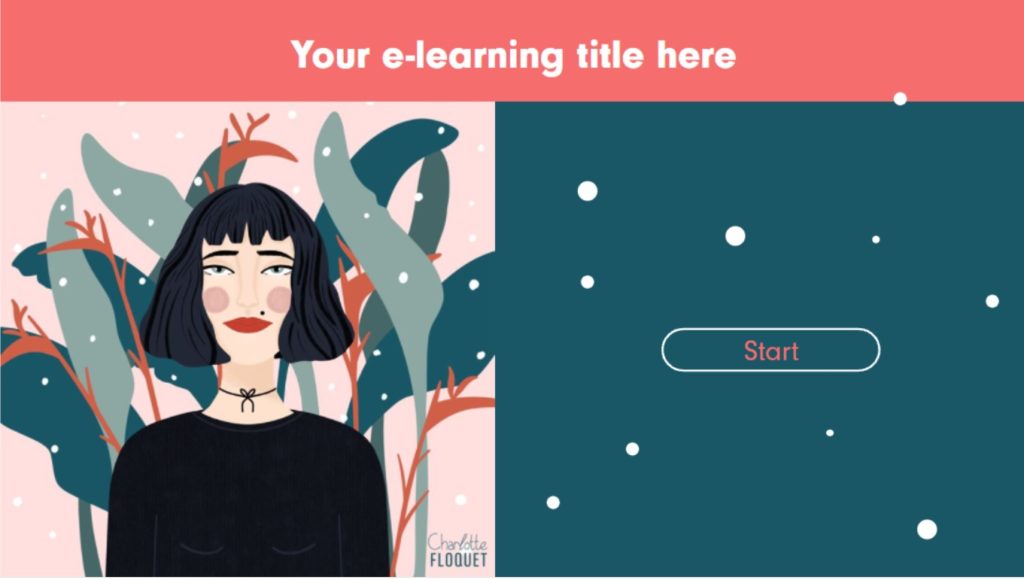Click the woman's black sweater
1024x580 pixels.
point(248,496)
